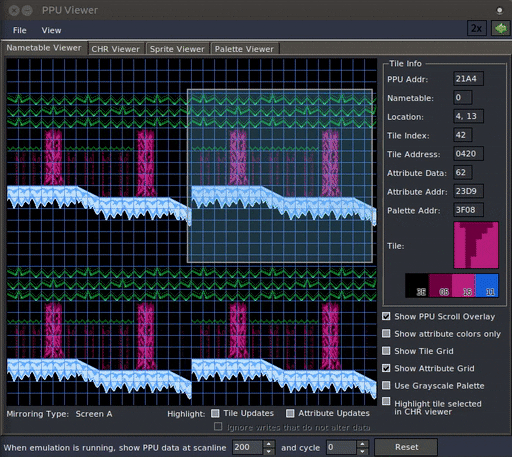Select the pink palette color 15
Screen dimensions: 512x457
(x=463, y=285)
